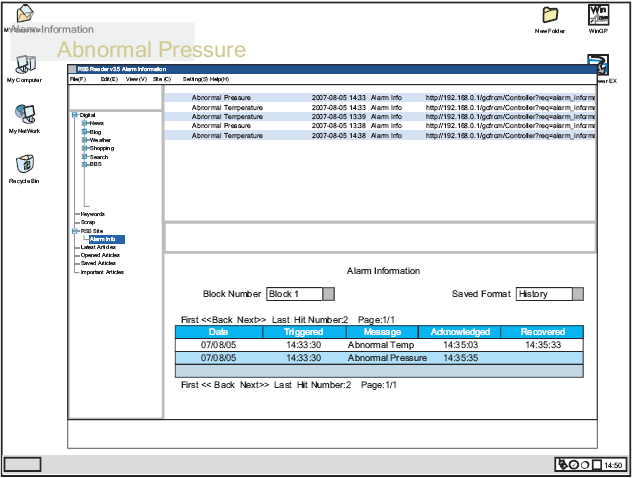The width and height of the screenshot is (632, 478).
Task: Open the Saved Format dropdown
Action: click(x=577, y=294)
